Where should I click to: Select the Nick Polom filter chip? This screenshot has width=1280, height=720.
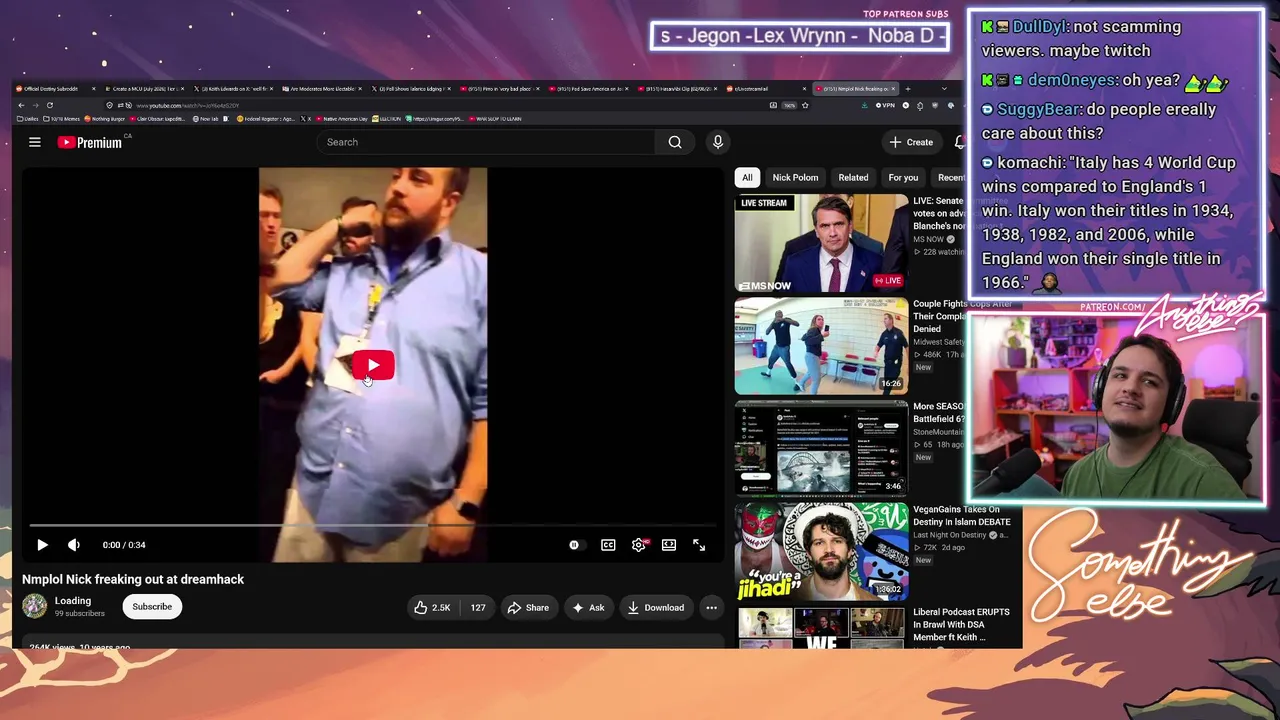click(795, 177)
